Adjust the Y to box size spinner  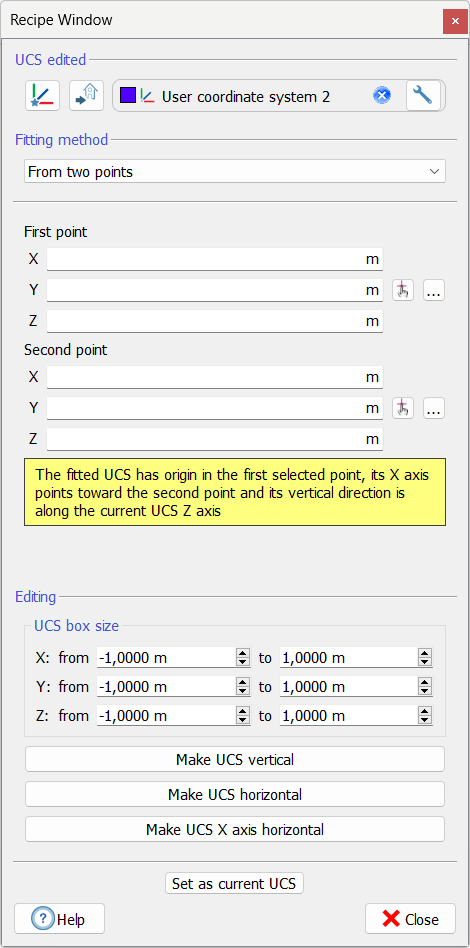click(425, 687)
